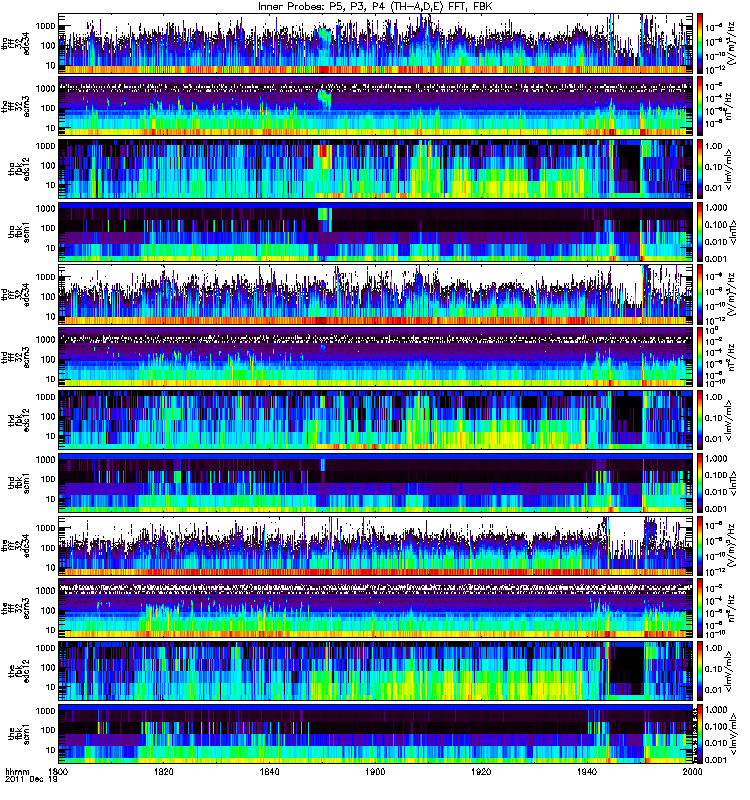Click the nT²/Hz unit label of thd scm3
Image resolution: width=750 pixels, height=800 pixels.
pyautogui.click(x=731, y=357)
